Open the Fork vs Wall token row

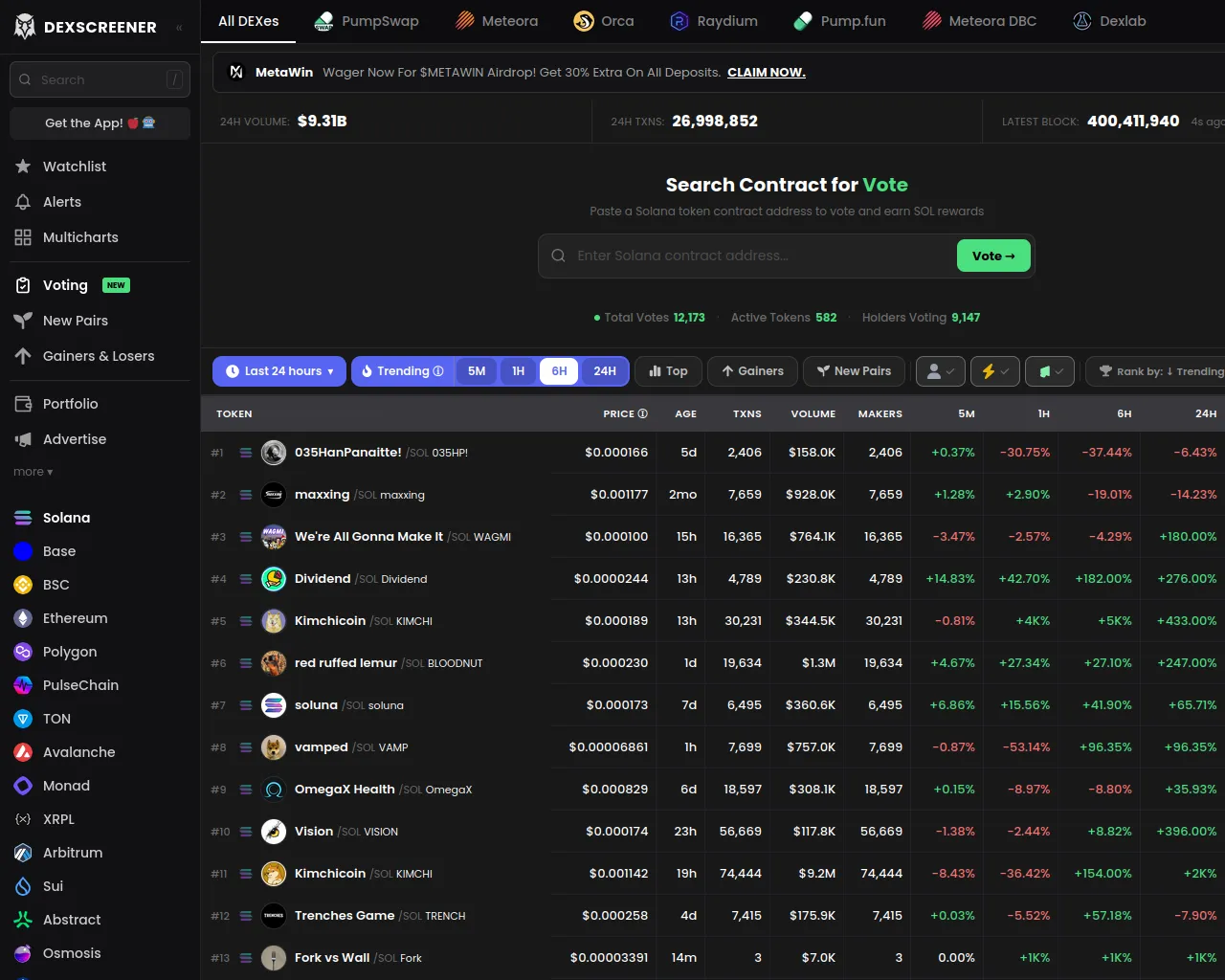[x=713, y=958]
